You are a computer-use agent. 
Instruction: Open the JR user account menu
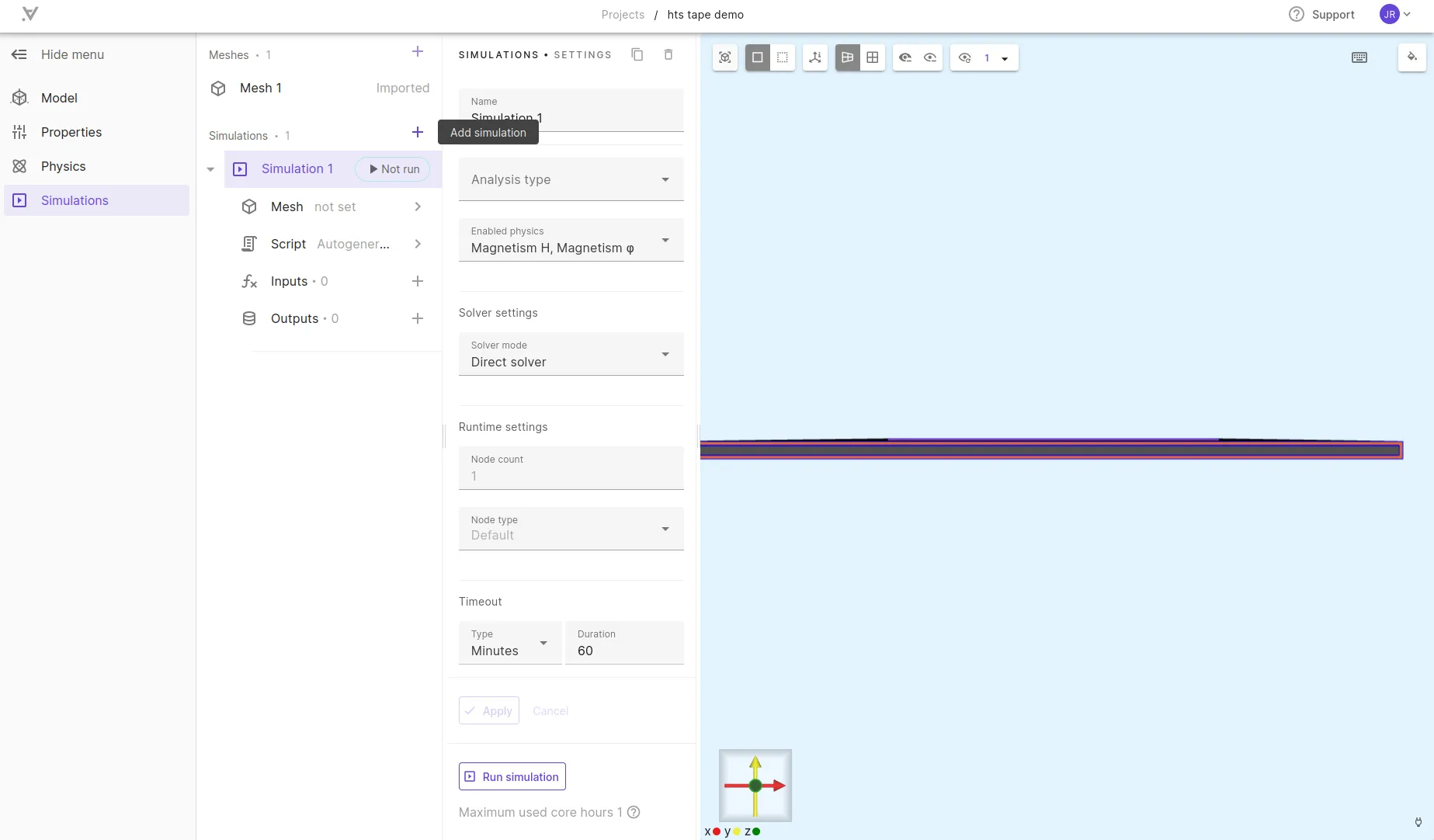pyautogui.click(x=1395, y=15)
